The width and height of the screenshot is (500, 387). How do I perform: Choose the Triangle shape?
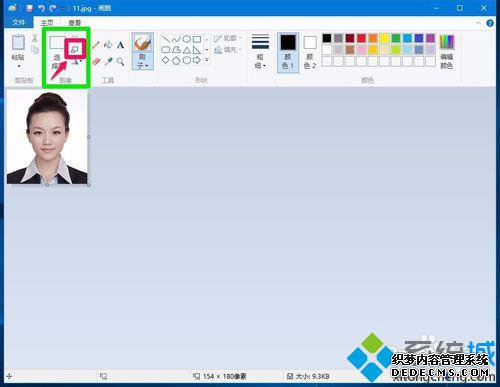pyautogui.click(x=187, y=50)
